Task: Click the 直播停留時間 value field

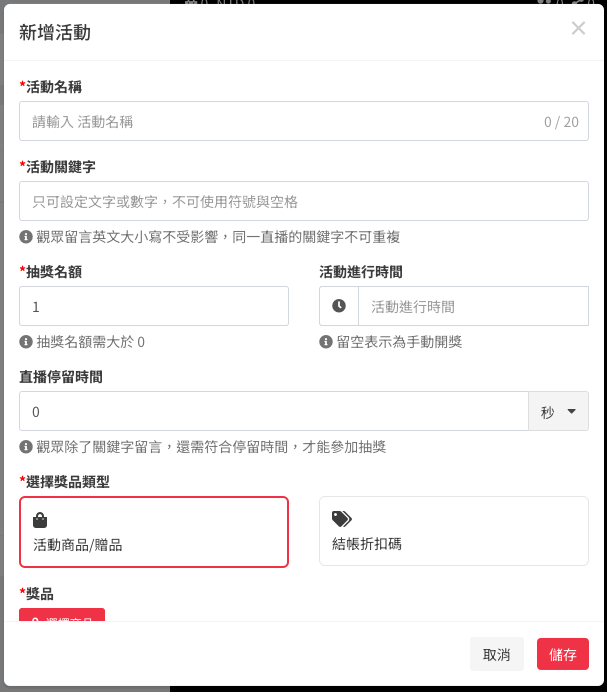Action: (x=273, y=411)
